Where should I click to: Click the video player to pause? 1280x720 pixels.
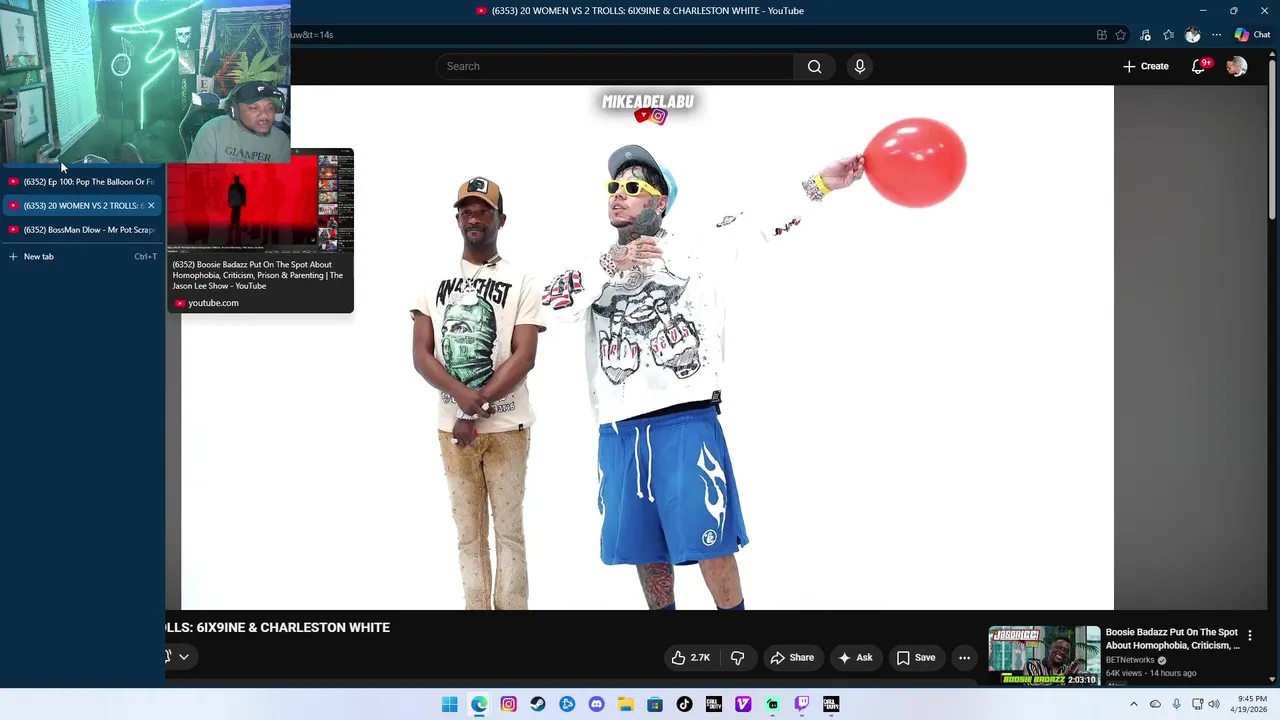click(647, 347)
